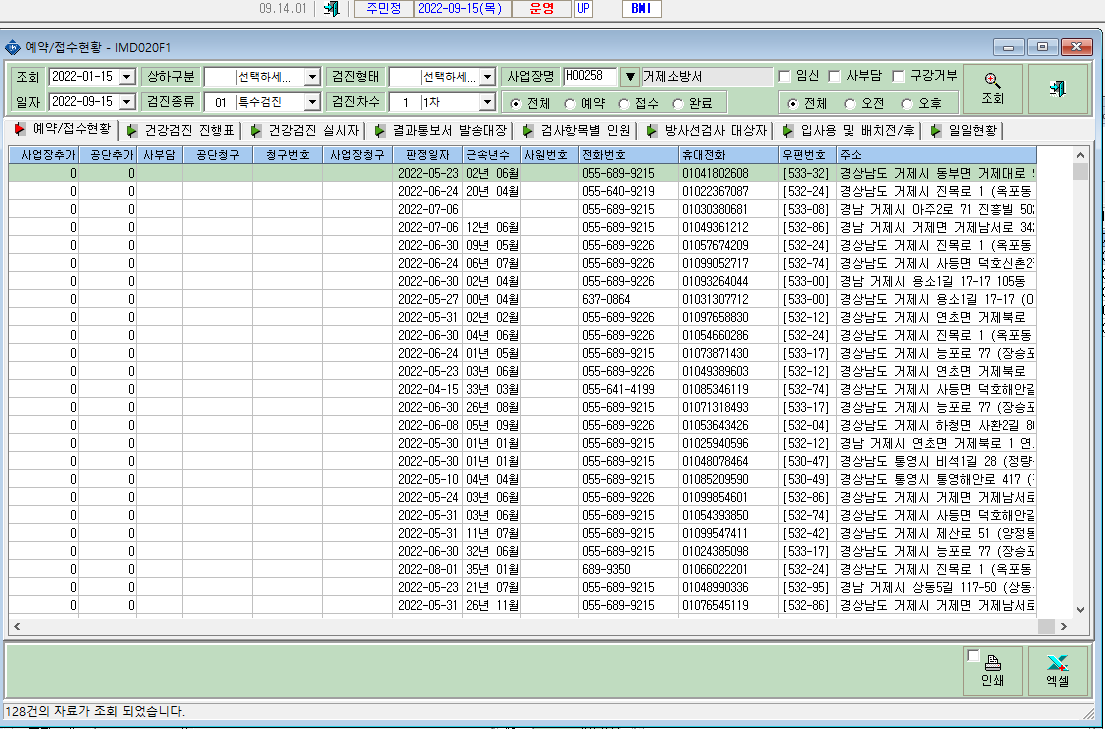Click the app icon in the window title bar
This screenshot has width=1105, height=729.
12,47
